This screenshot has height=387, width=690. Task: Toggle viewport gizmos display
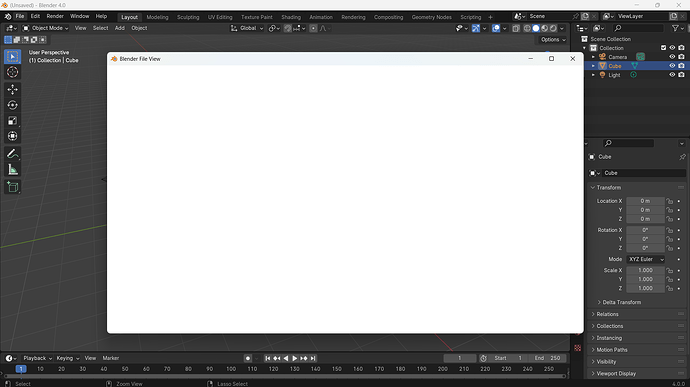click(476, 28)
